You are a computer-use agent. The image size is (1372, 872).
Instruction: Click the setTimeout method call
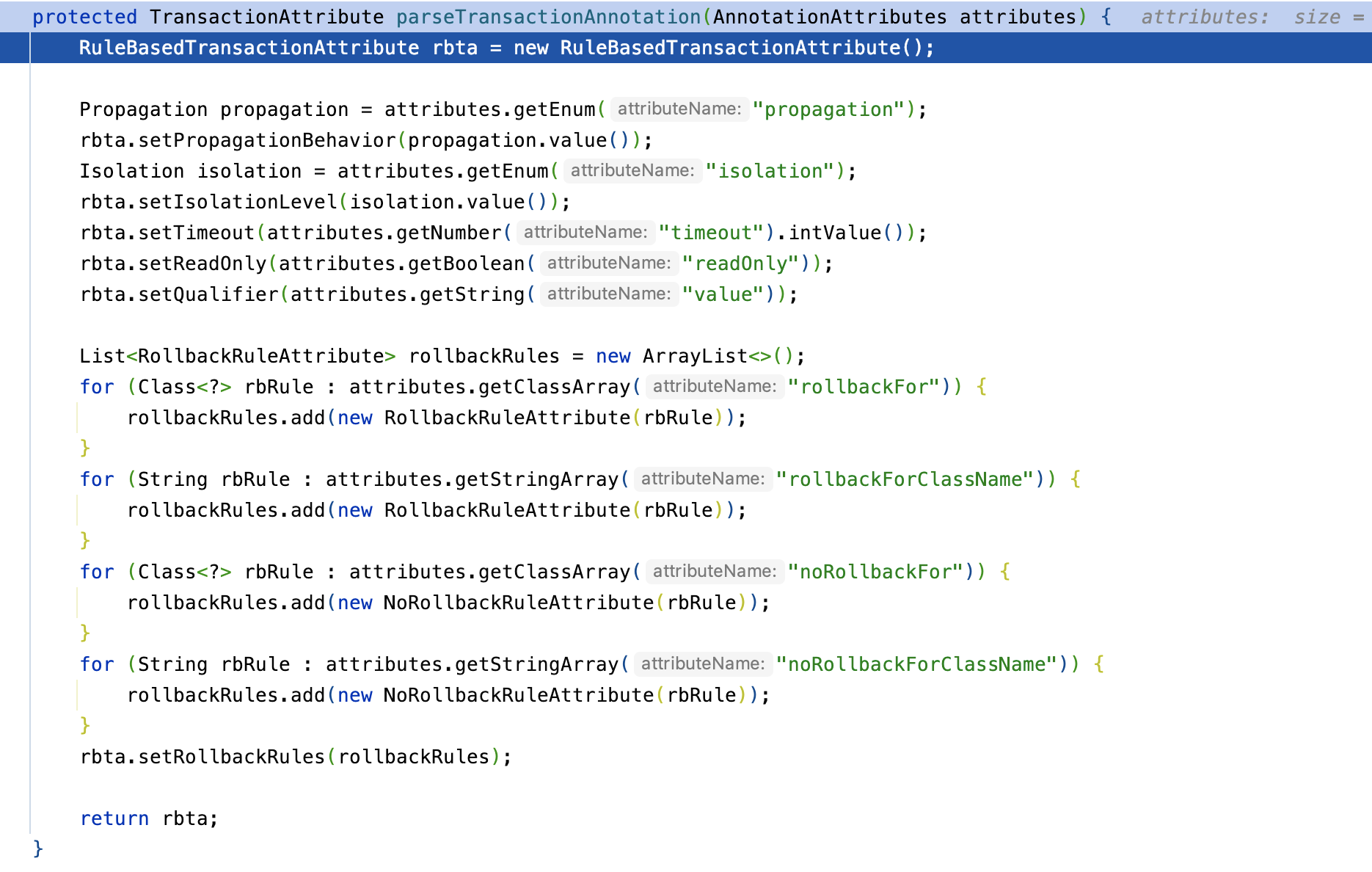click(x=197, y=233)
